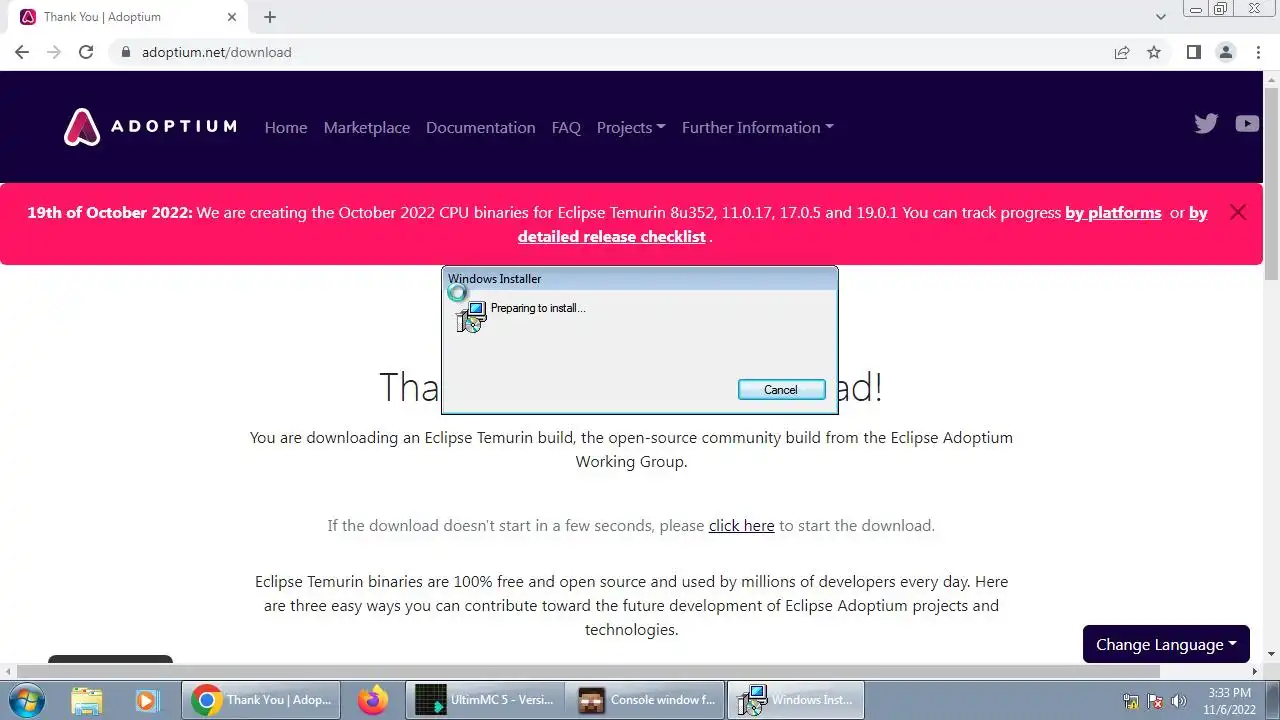Open Windows Media Player taskbar icon
The width and height of the screenshot is (1280, 720).
click(x=147, y=700)
